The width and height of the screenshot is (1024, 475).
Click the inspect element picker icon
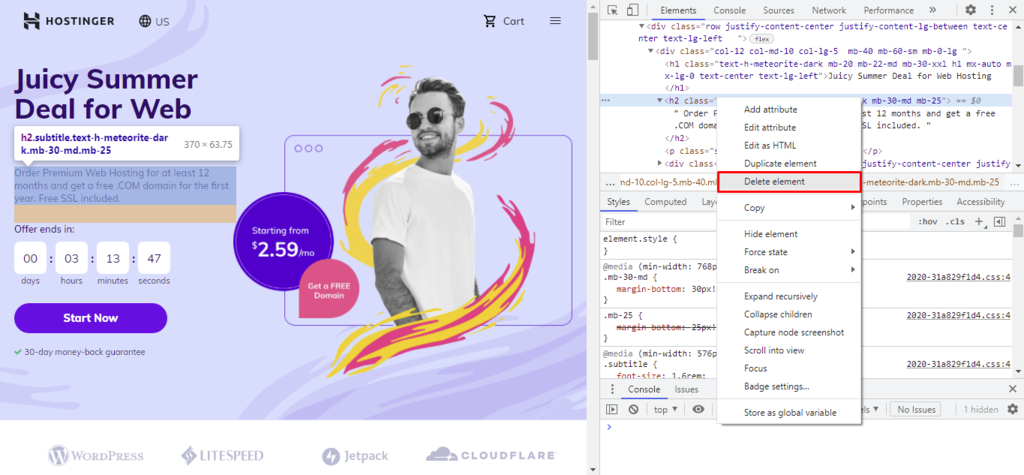point(611,10)
